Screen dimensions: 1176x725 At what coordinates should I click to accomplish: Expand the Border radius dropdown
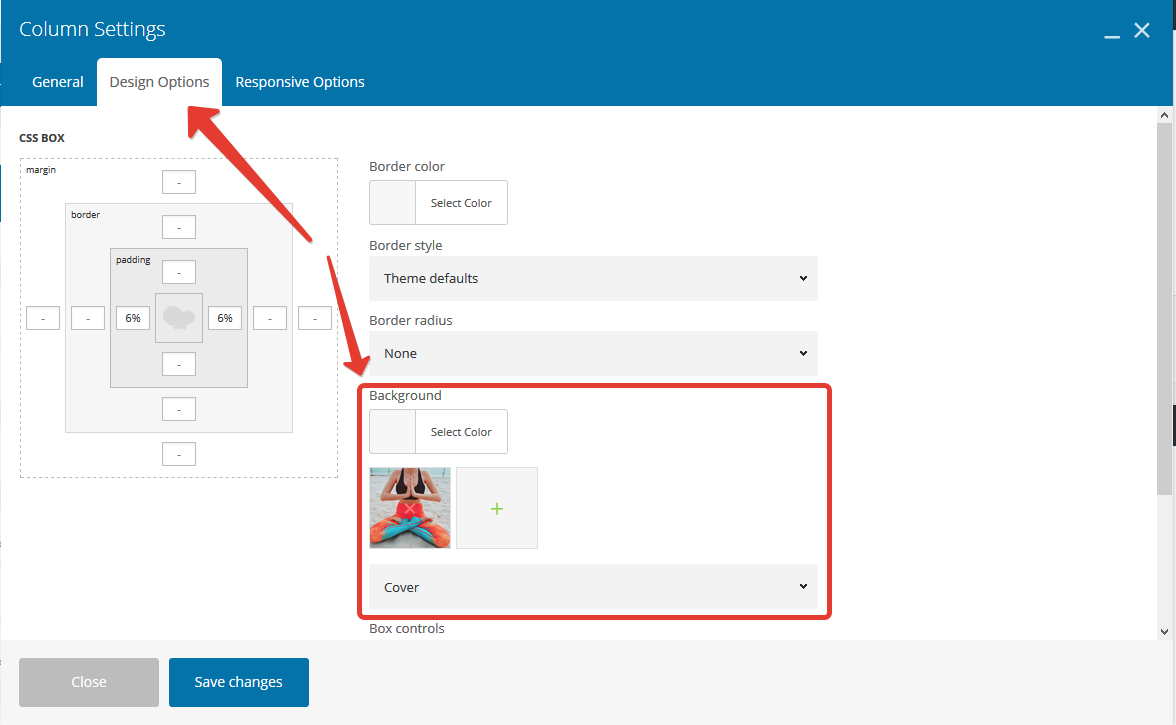point(593,353)
